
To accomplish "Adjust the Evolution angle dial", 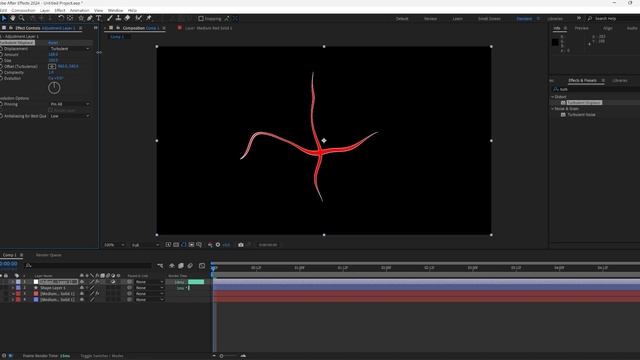I will point(54,88).
